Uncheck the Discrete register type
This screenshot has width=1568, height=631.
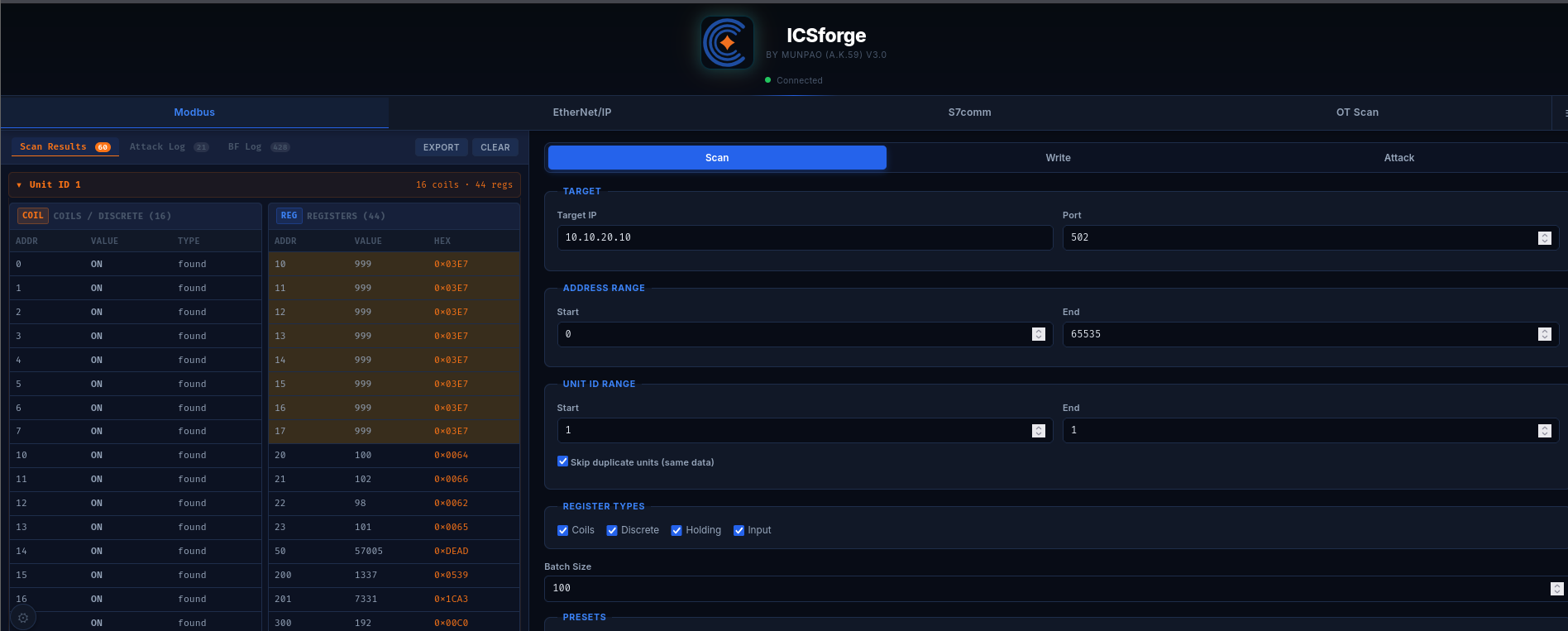click(612, 530)
